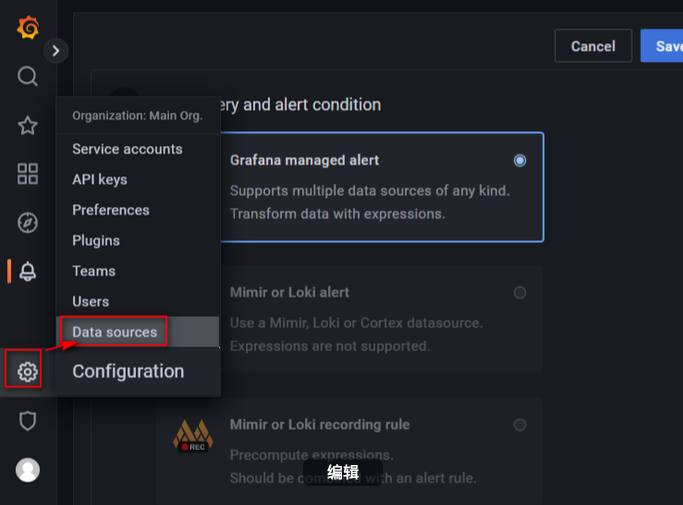683x505 pixels.
Task: Open Plugins from the menu
Action: click(96, 241)
